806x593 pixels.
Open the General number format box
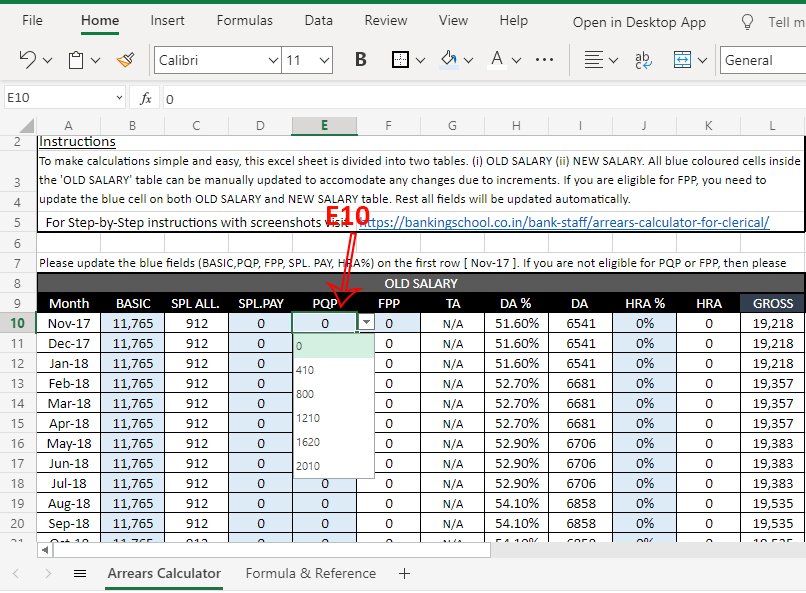tap(761, 60)
